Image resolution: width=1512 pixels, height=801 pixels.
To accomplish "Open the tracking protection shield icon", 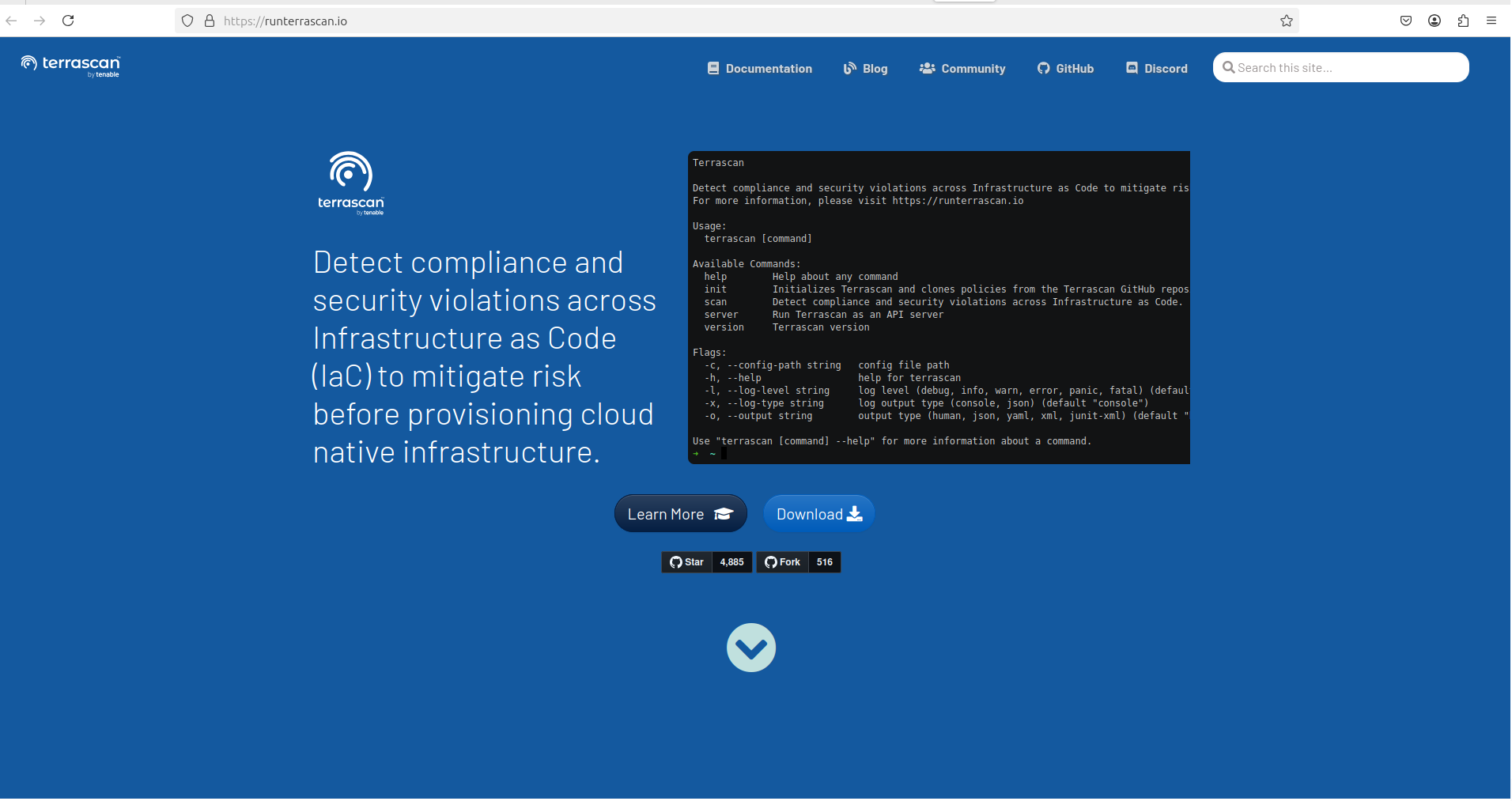I will pos(187,21).
